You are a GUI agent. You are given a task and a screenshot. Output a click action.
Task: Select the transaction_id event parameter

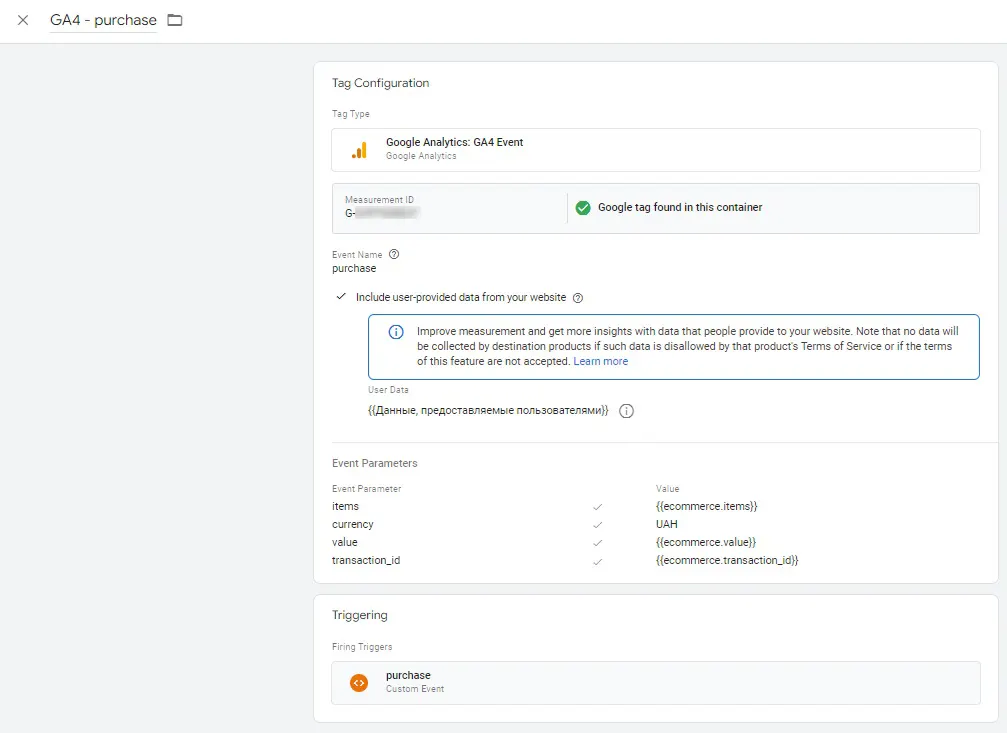(x=366, y=560)
